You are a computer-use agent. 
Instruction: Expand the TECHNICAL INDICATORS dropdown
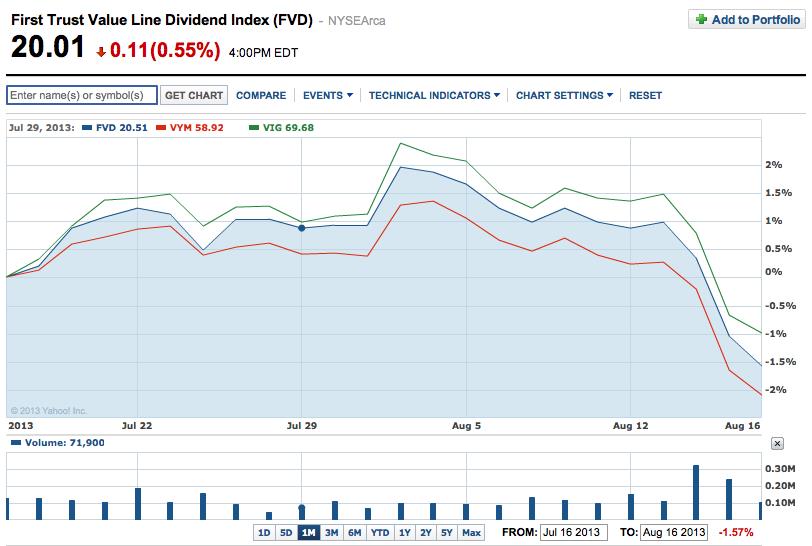coord(434,95)
